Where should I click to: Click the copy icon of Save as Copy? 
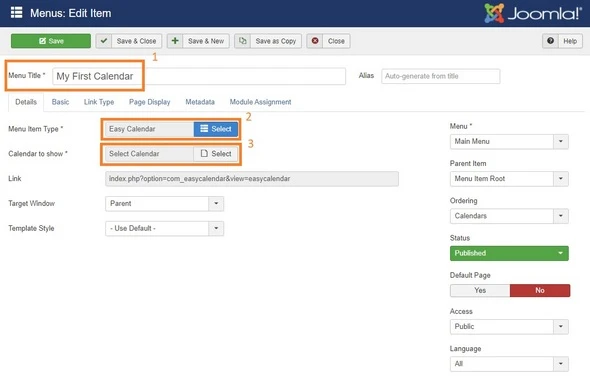coord(243,41)
